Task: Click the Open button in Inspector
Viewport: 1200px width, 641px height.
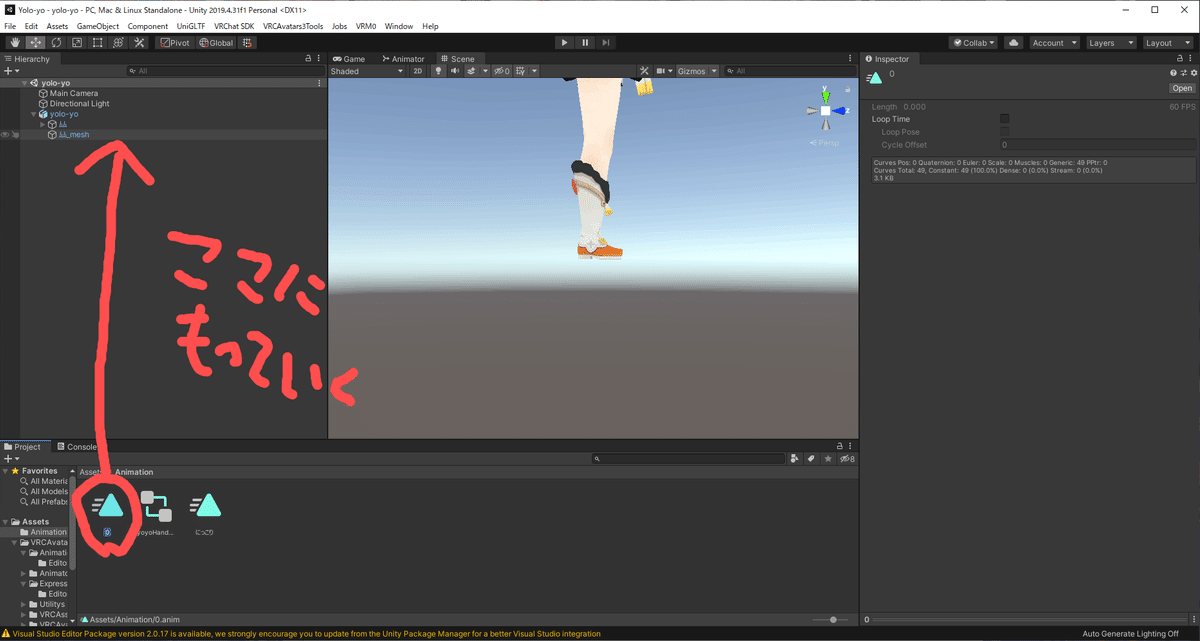Action: point(1182,88)
